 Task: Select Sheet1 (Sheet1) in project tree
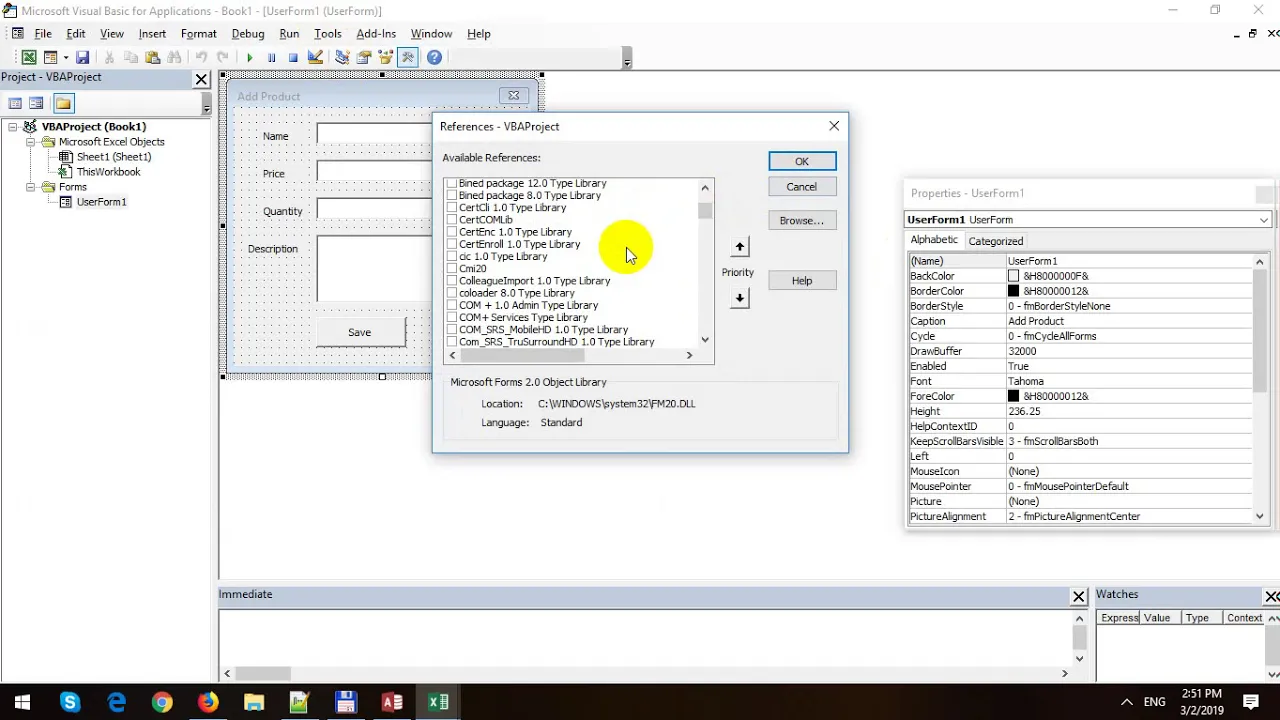114,157
